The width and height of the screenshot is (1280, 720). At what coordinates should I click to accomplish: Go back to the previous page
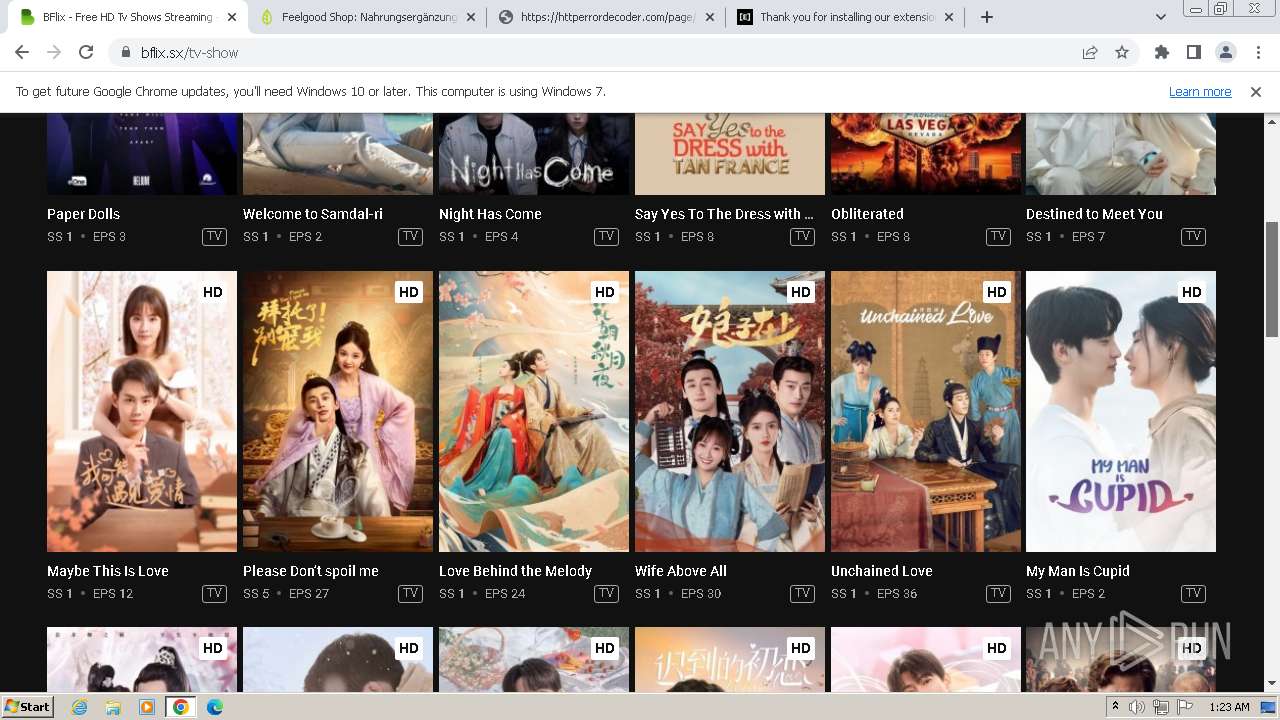[x=22, y=53]
